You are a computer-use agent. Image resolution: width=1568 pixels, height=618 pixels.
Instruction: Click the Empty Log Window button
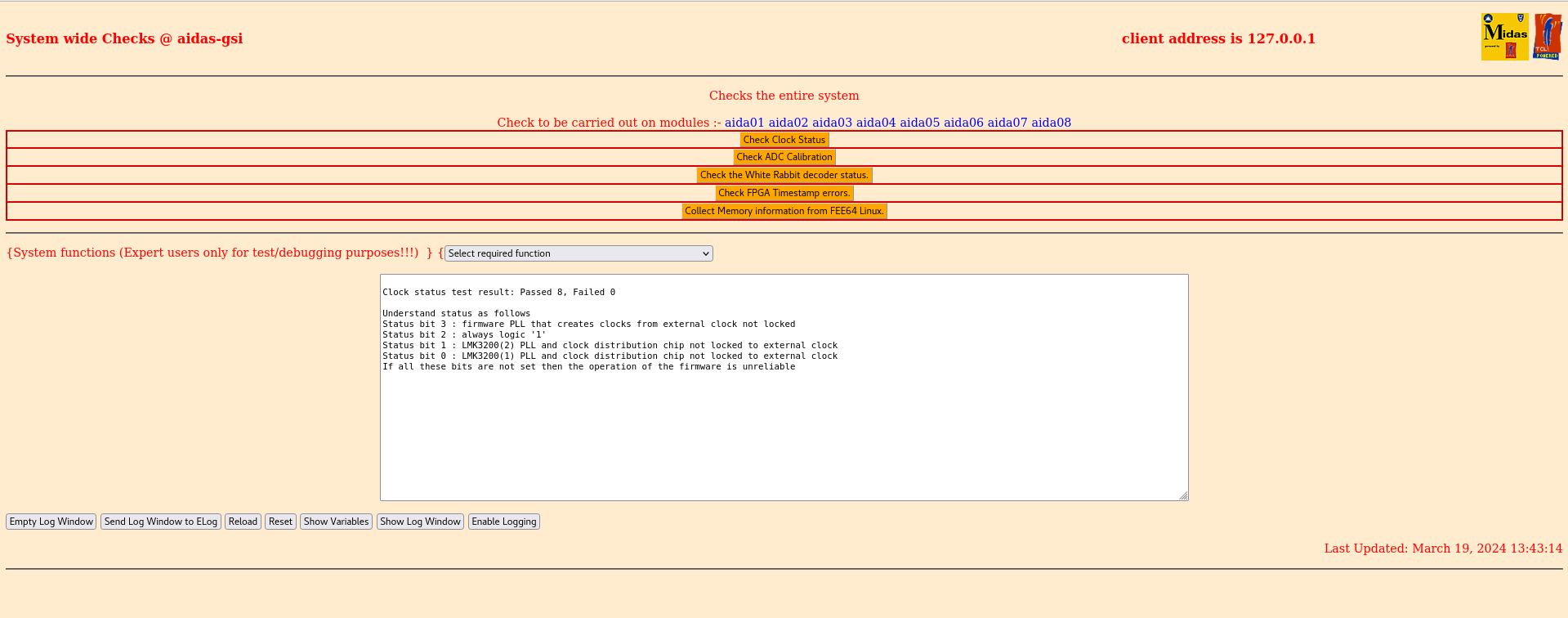51,522
